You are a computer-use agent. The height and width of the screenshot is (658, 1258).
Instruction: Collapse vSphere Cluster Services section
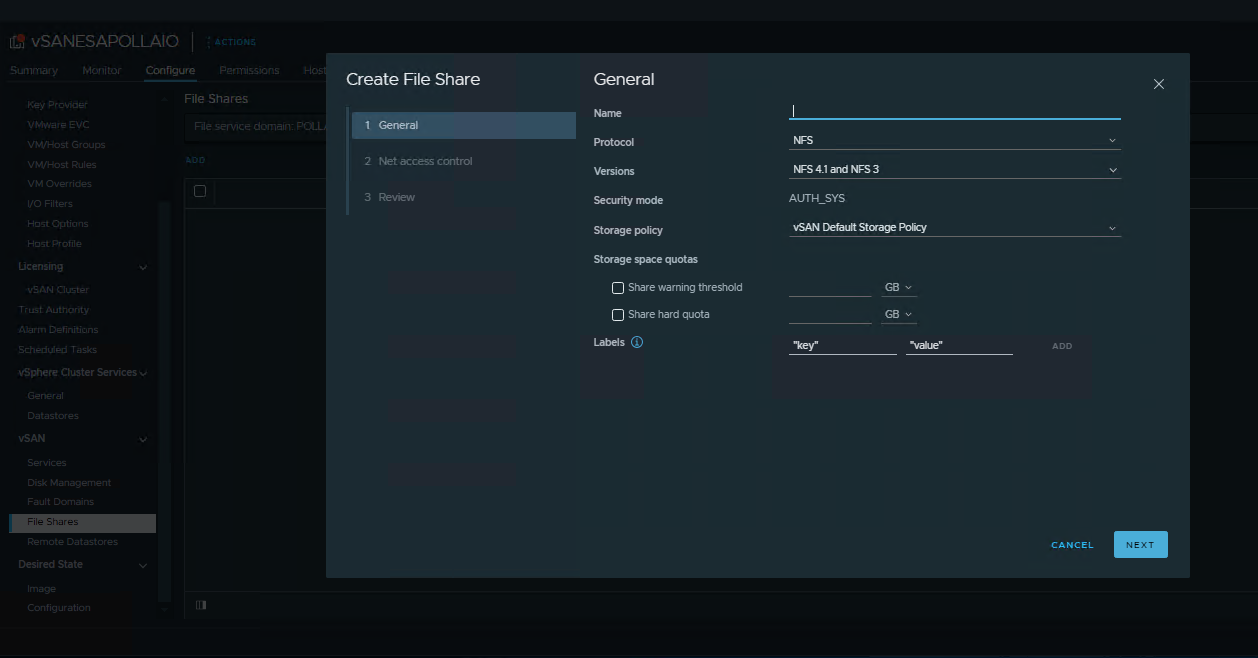[143, 373]
